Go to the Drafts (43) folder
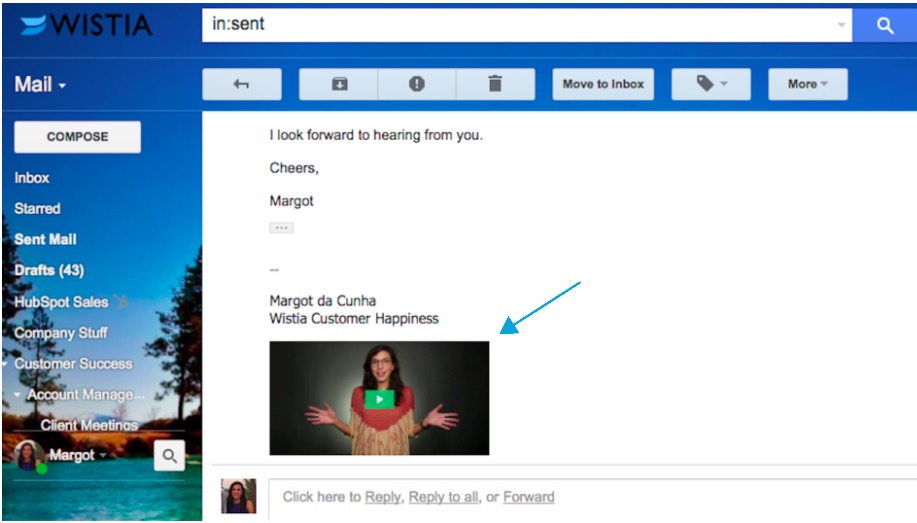Screen dimensions: 917x523 click(49, 270)
